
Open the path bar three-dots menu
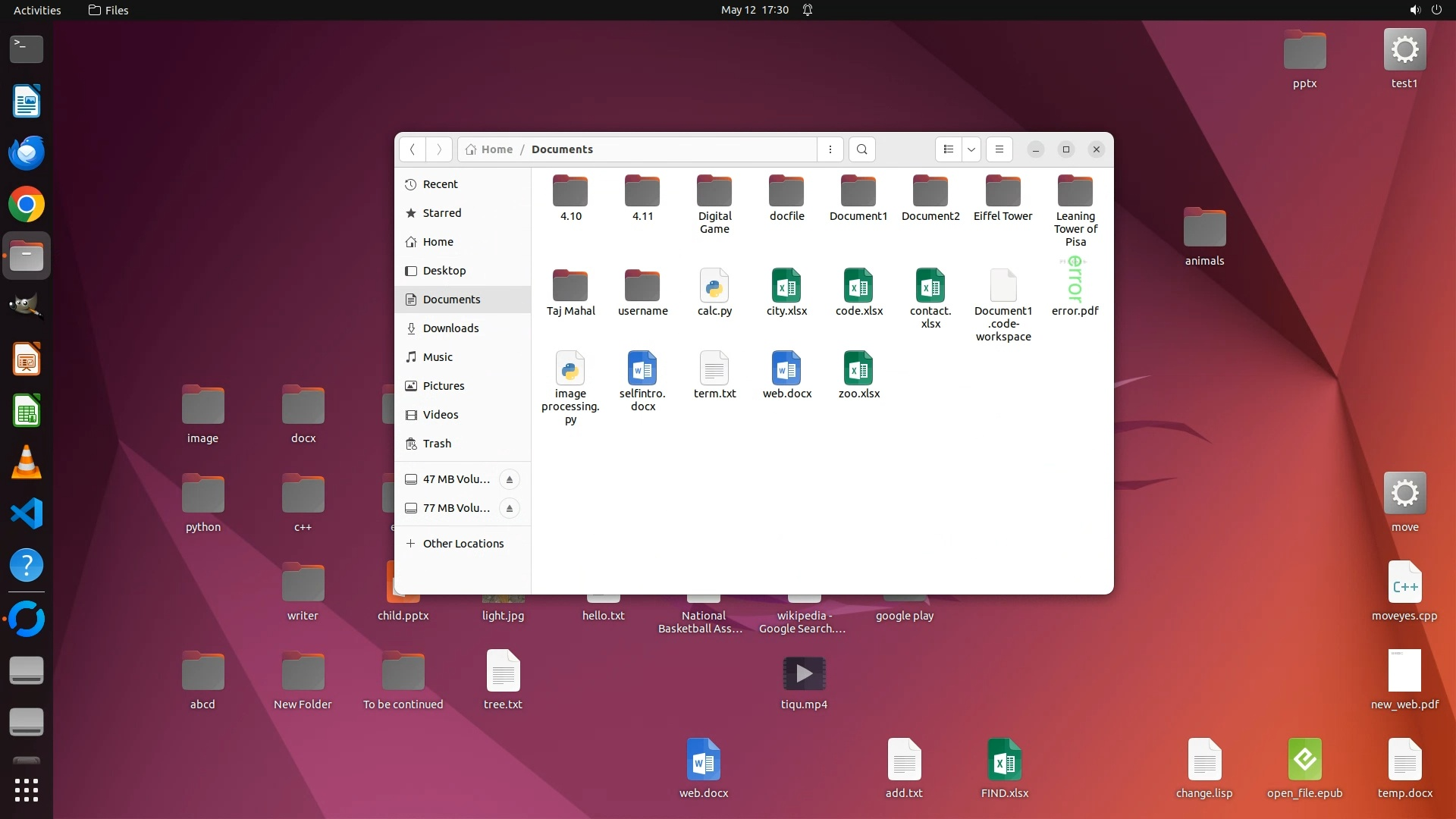pyautogui.click(x=830, y=149)
